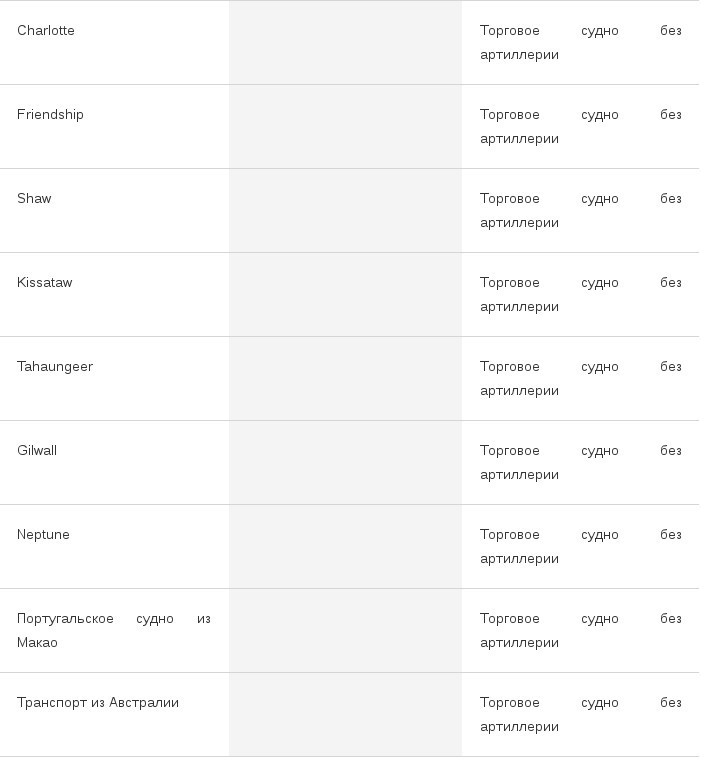Click the description text in Neptune row

(580, 546)
